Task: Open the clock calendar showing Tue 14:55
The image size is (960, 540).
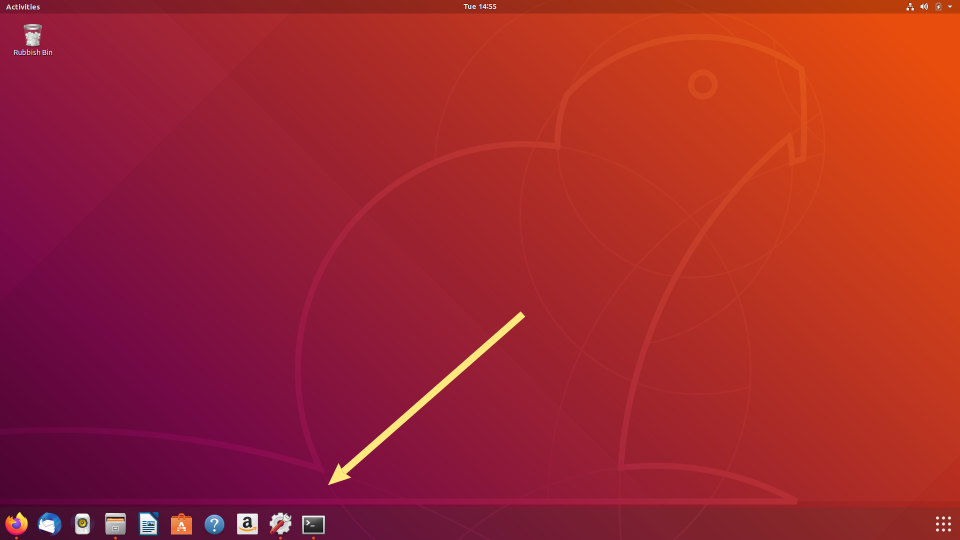Action: pyautogui.click(x=480, y=7)
